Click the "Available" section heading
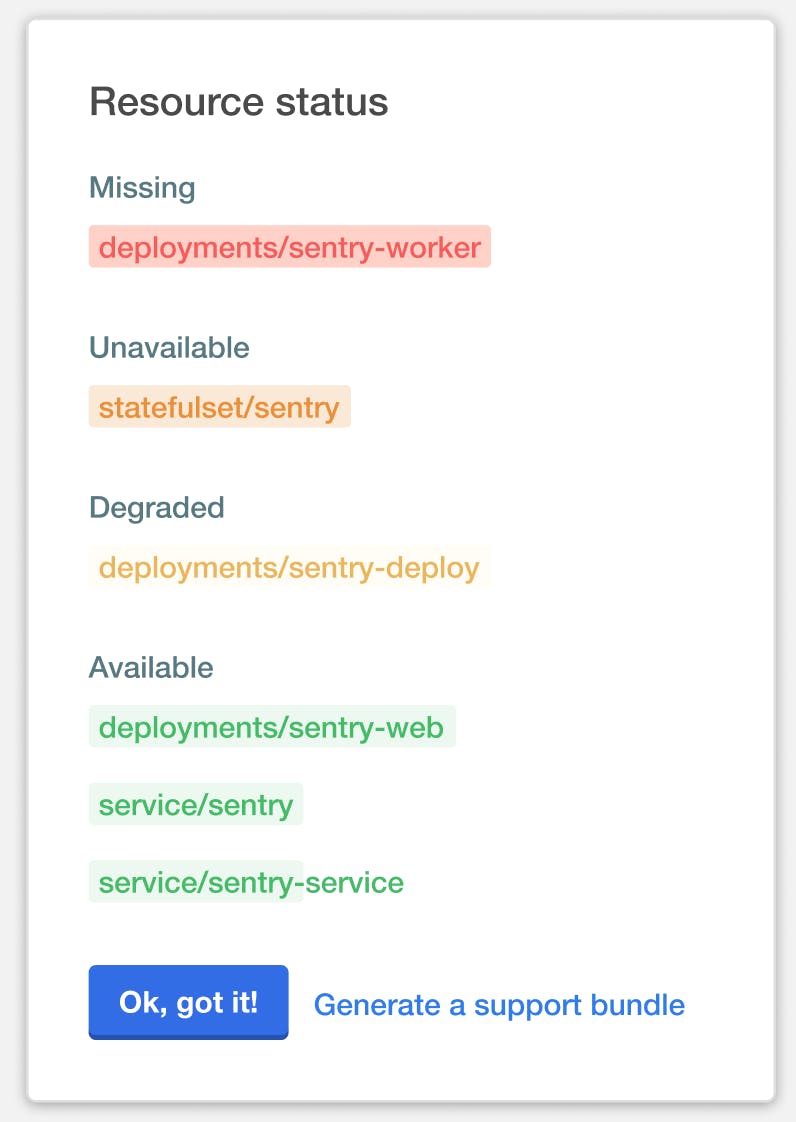The height and width of the screenshot is (1122, 796). pyautogui.click(x=151, y=668)
